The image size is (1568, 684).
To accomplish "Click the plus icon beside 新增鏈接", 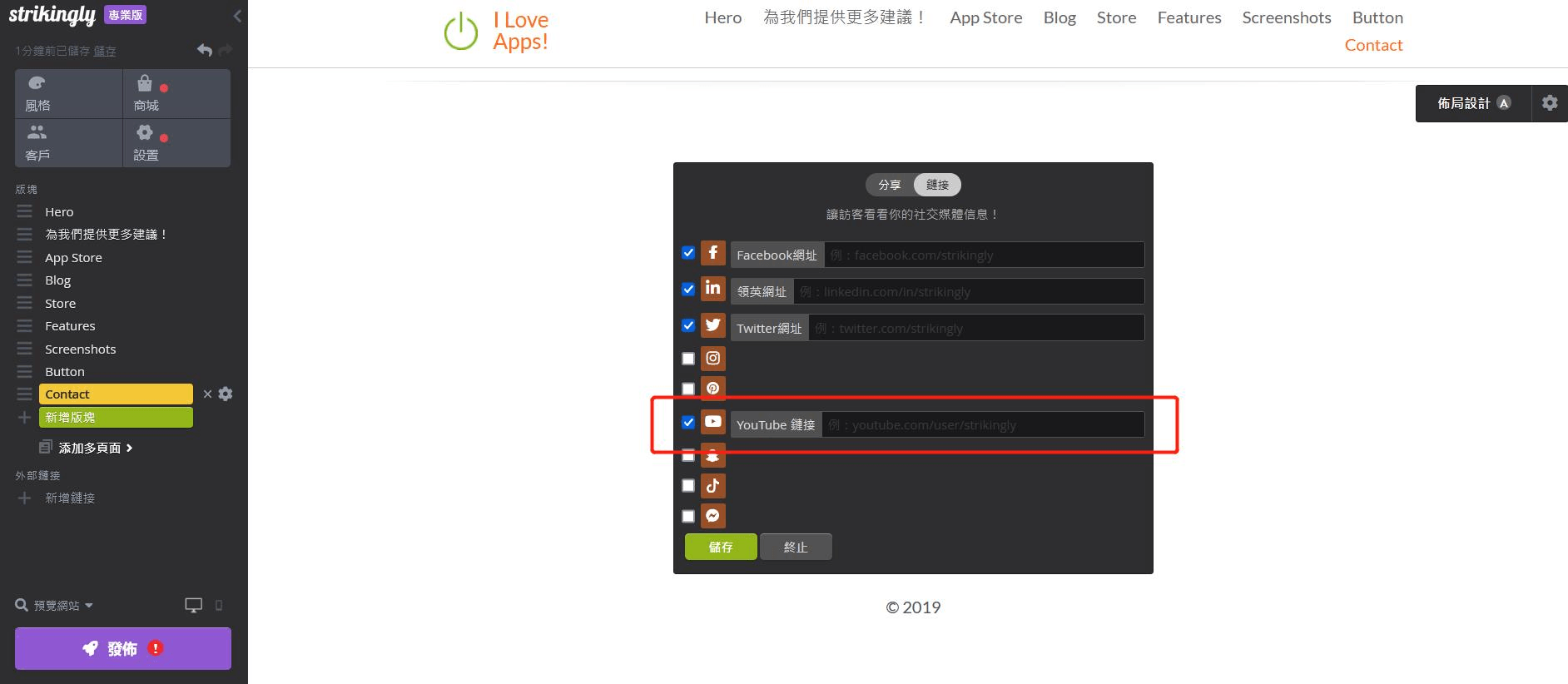I will click(25, 498).
